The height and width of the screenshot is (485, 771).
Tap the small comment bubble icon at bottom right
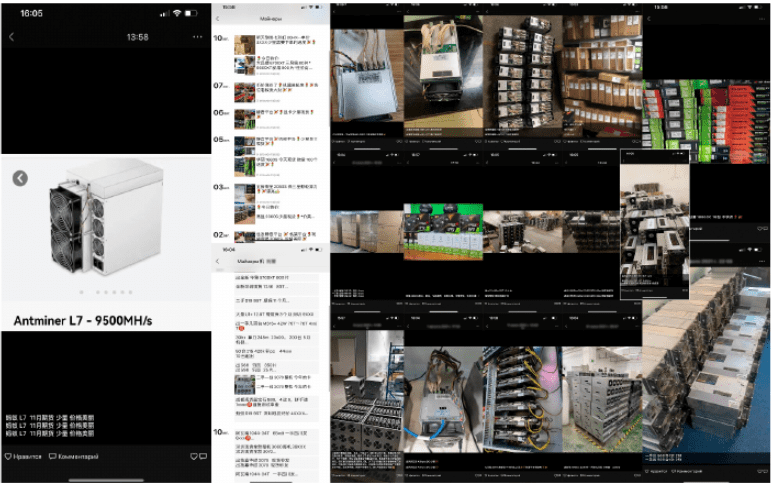(203, 456)
